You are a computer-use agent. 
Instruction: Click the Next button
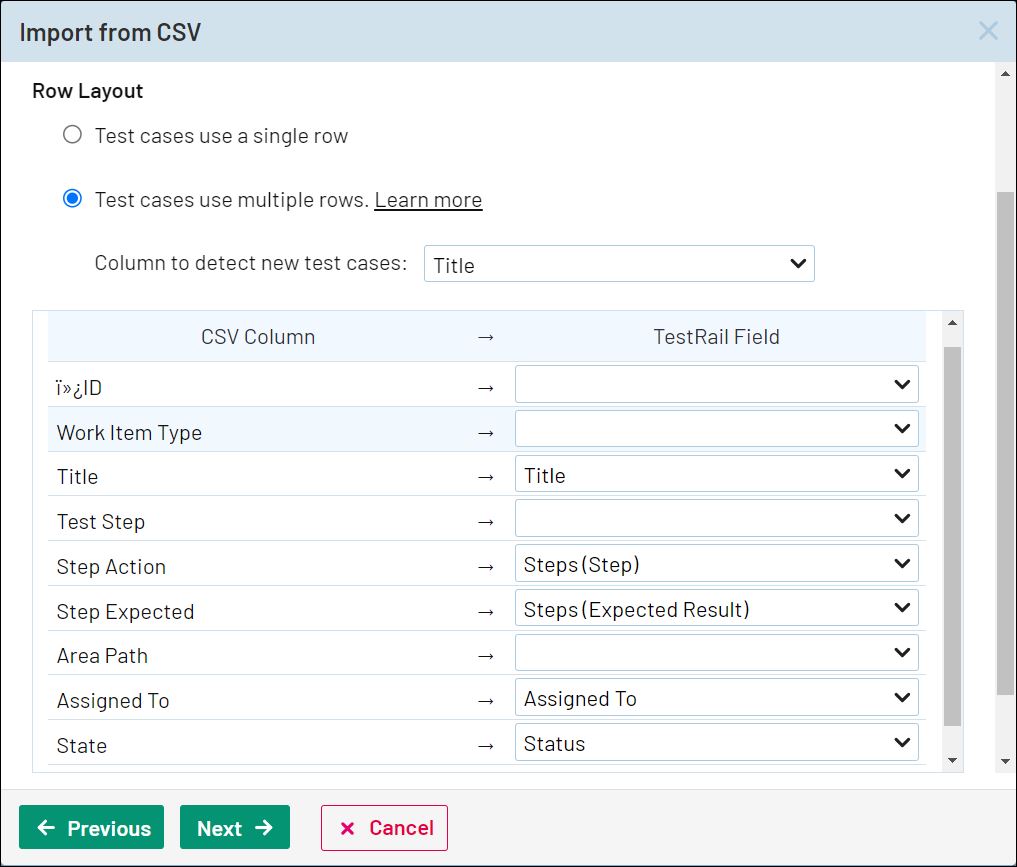235,827
